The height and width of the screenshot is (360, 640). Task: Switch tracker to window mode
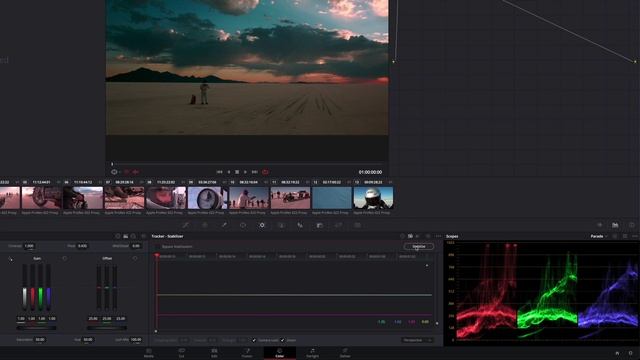coord(402,236)
